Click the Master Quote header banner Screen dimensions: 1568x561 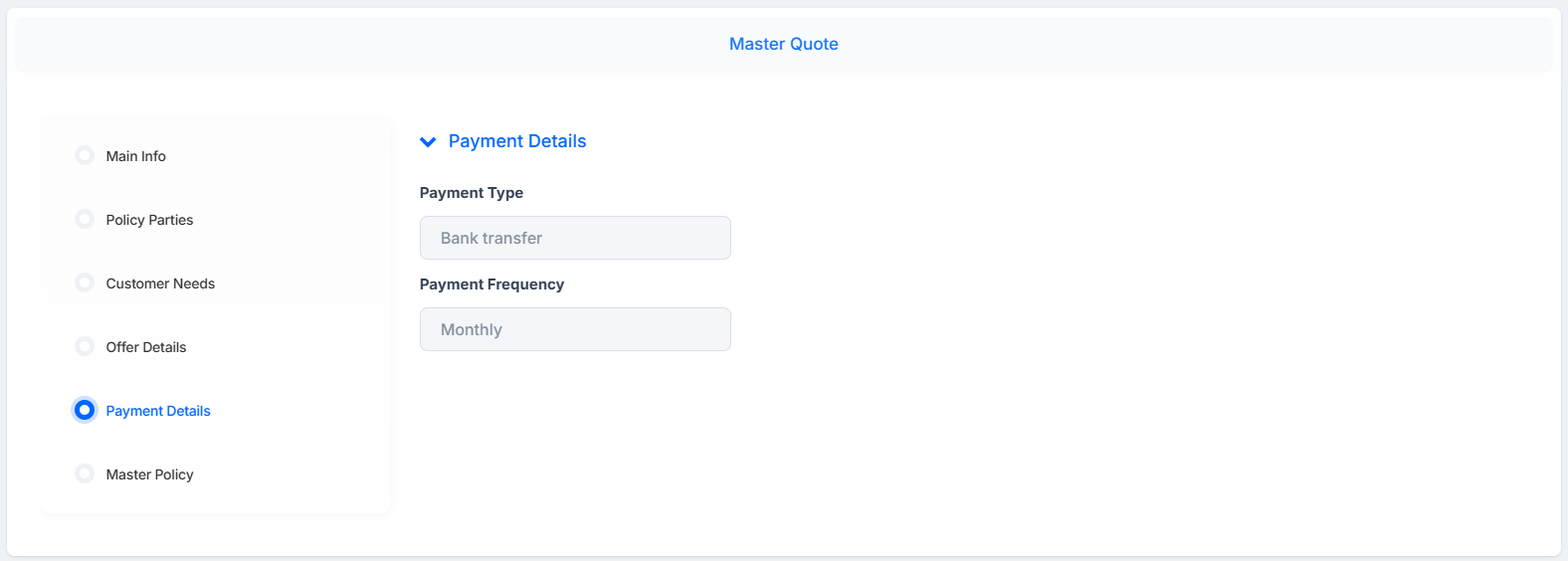click(784, 45)
